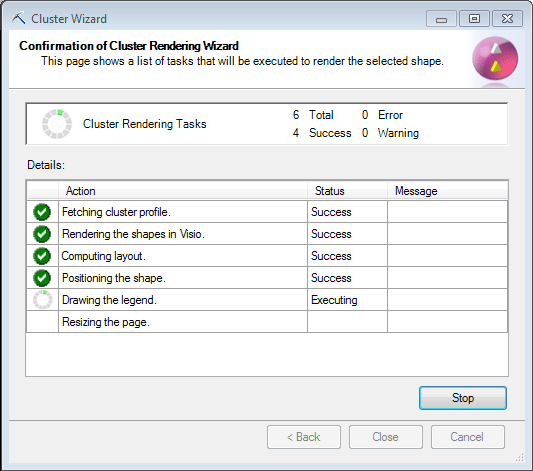Viewport: 533px width, 471px height.
Task: Click green checkmark beside Fetching cluster profile
Action: click(x=42, y=212)
